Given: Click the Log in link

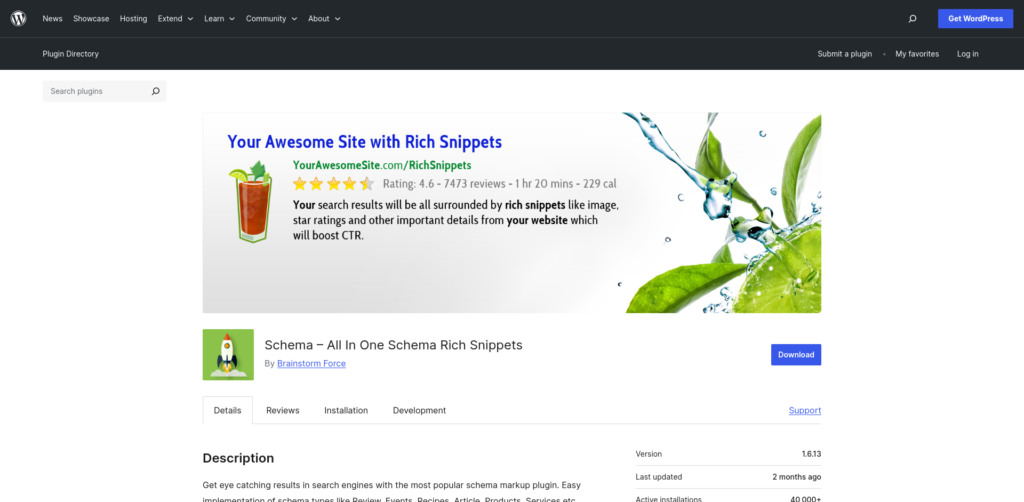Looking at the screenshot, I should click(968, 54).
